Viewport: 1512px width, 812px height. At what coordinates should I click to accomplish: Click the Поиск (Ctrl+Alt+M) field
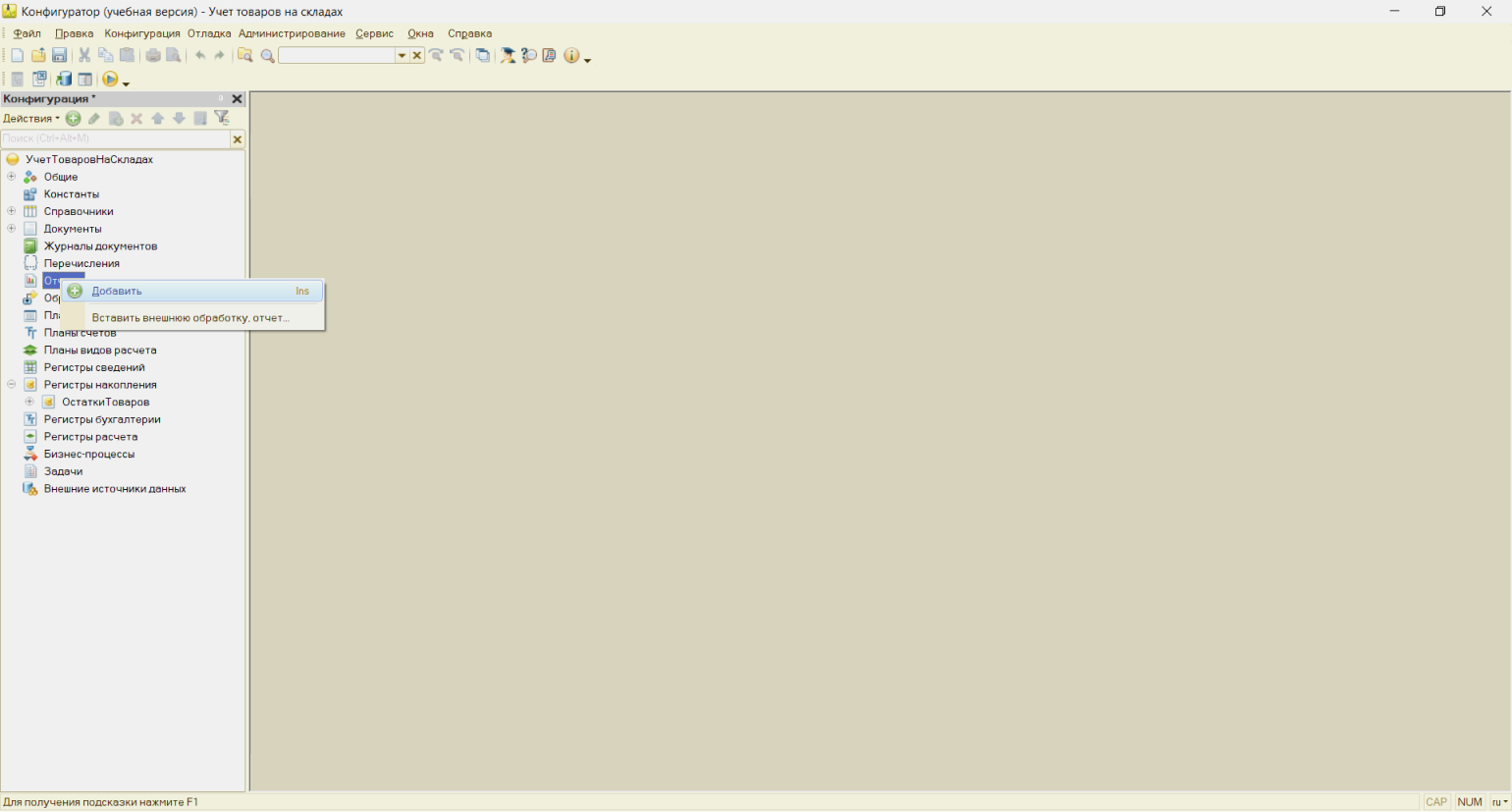coord(116,139)
